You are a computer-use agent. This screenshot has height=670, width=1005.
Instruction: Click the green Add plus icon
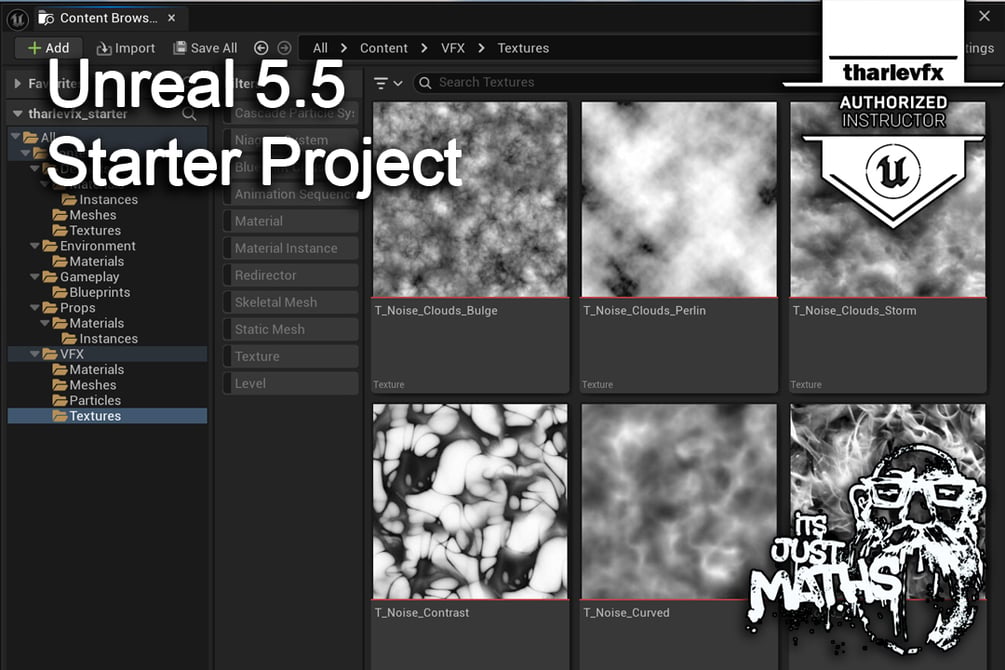pyautogui.click(x=35, y=48)
